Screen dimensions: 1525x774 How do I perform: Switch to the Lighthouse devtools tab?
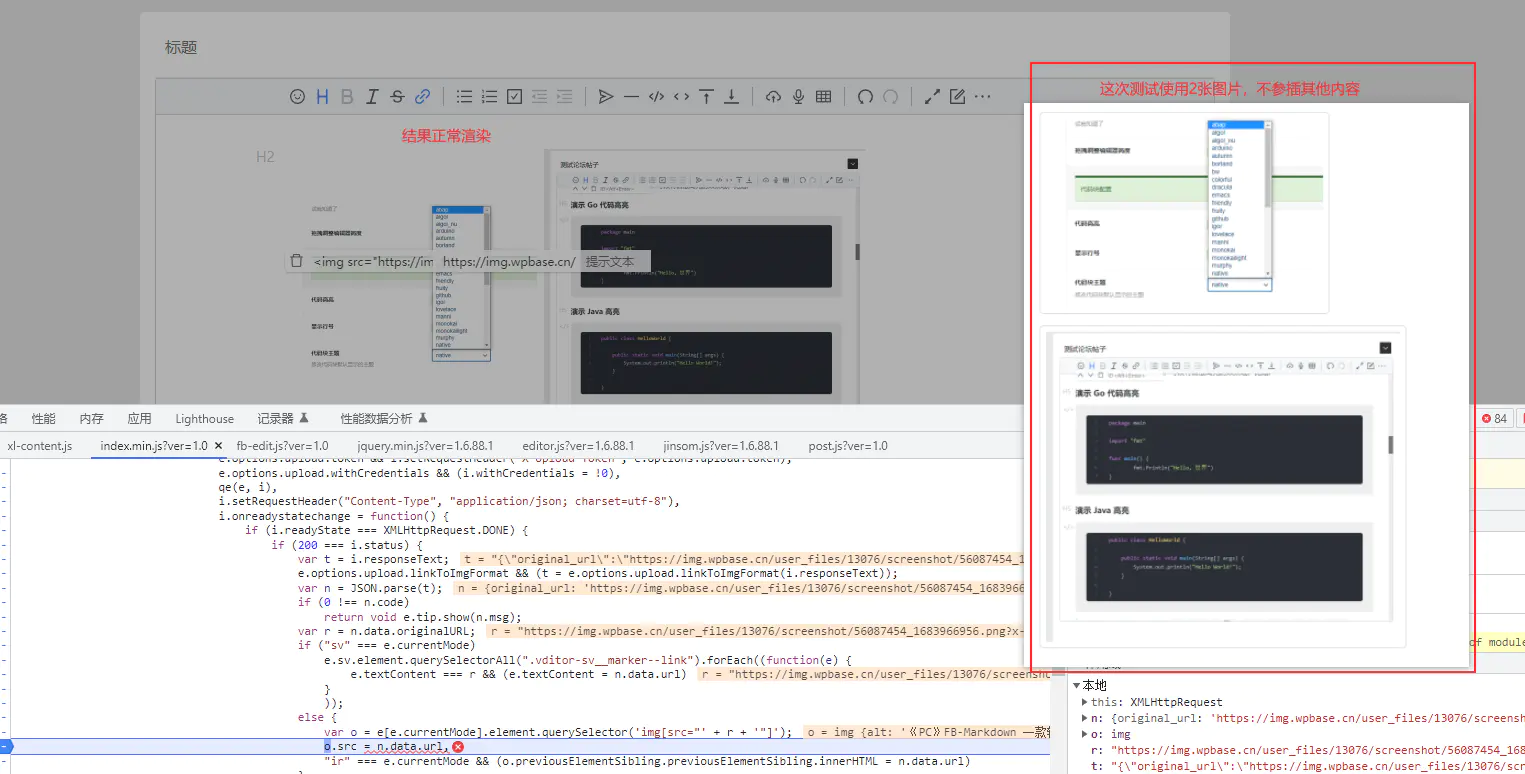[x=204, y=419]
